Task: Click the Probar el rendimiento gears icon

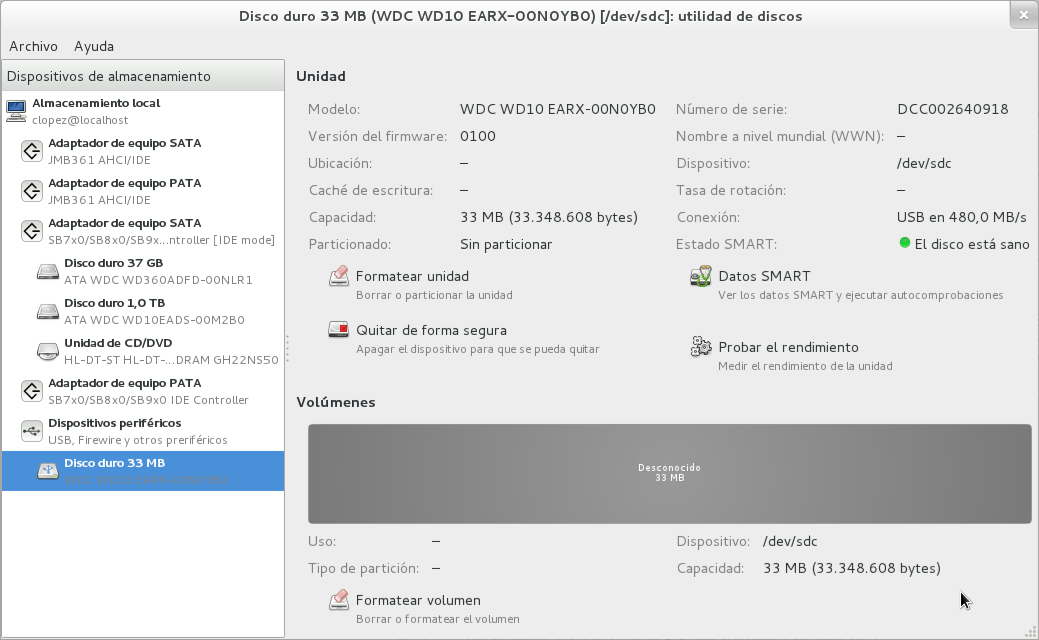Action: click(x=701, y=347)
